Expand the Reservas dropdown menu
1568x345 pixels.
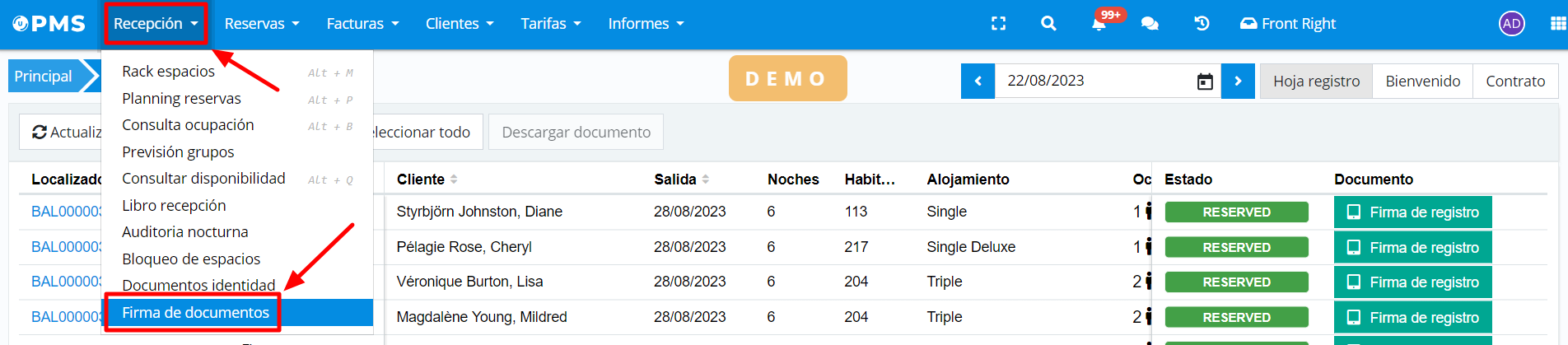pos(262,24)
